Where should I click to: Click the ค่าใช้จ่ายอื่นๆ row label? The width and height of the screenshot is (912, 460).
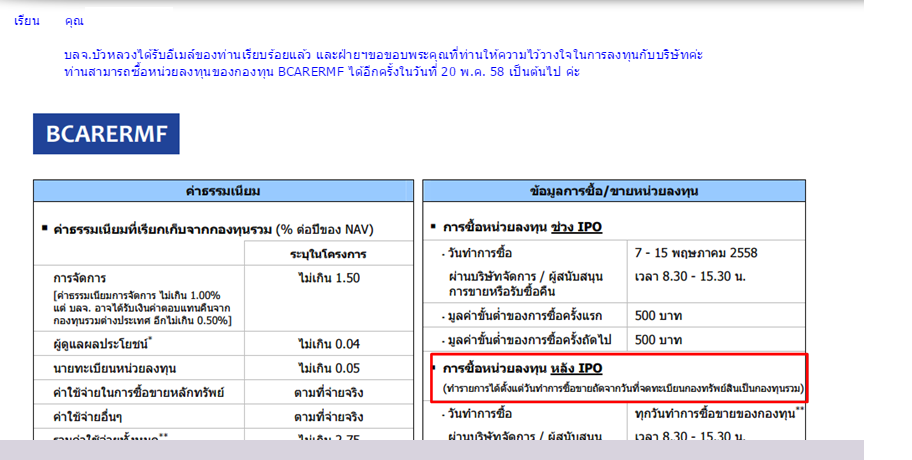click(x=87, y=417)
